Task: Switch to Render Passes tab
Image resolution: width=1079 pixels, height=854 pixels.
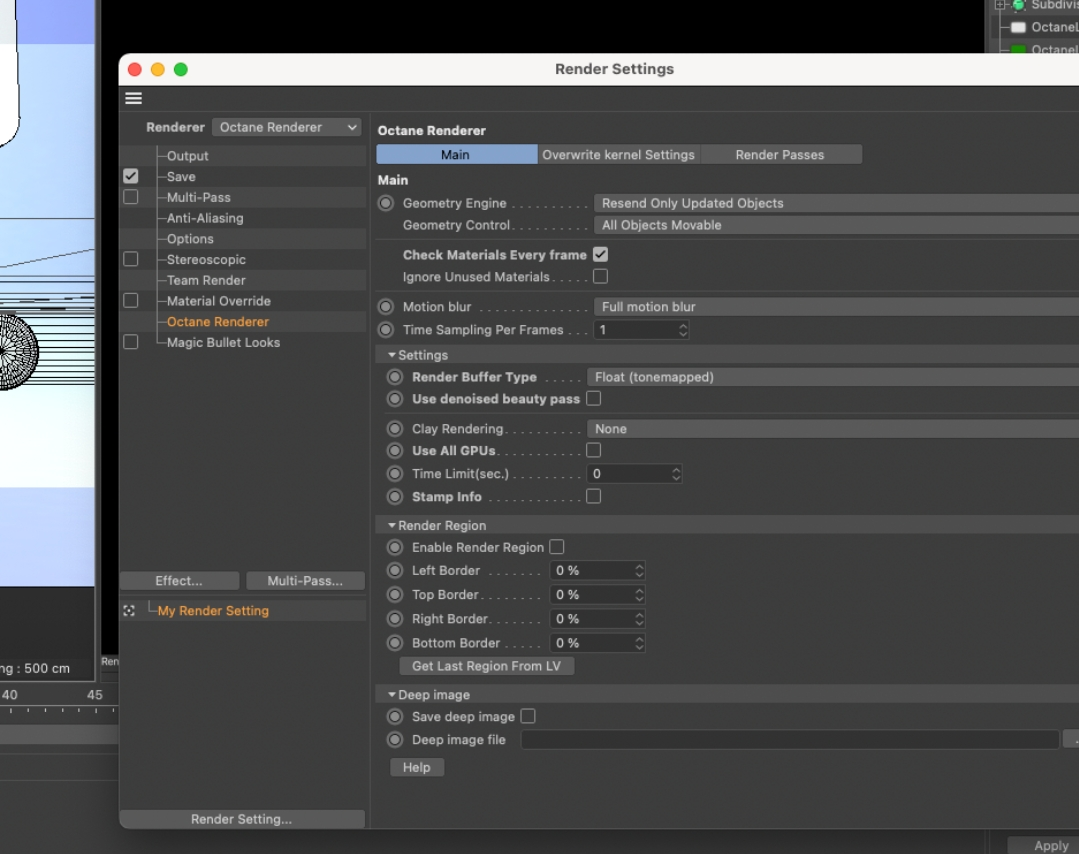Action: [x=780, y=155]
